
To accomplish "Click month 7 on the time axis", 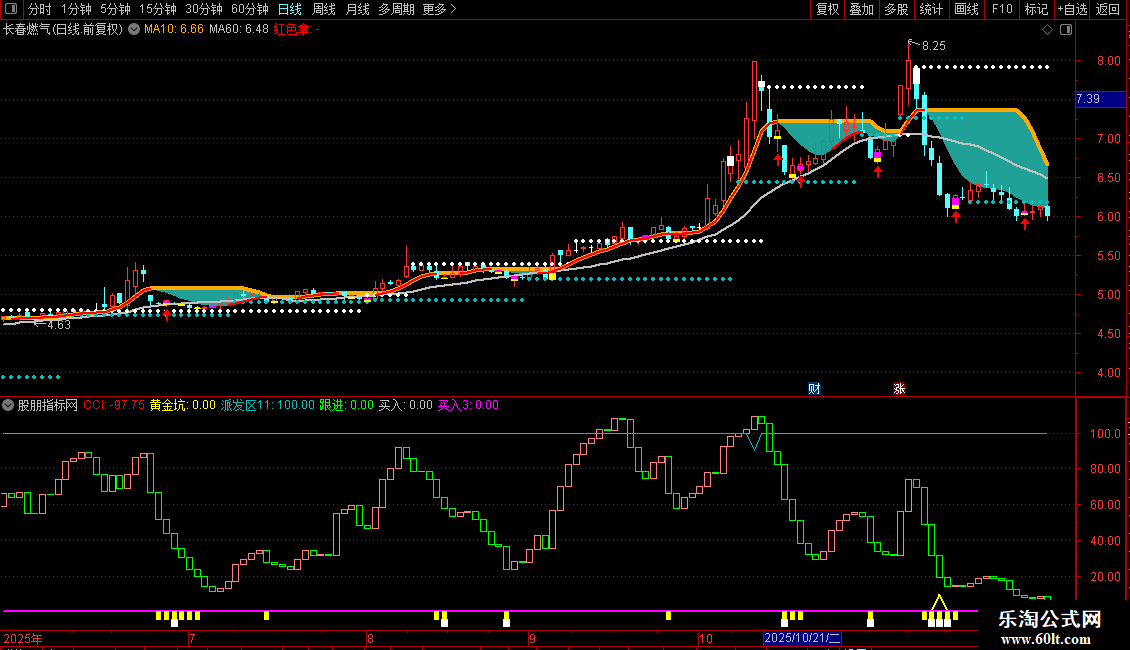I will 192,638.
